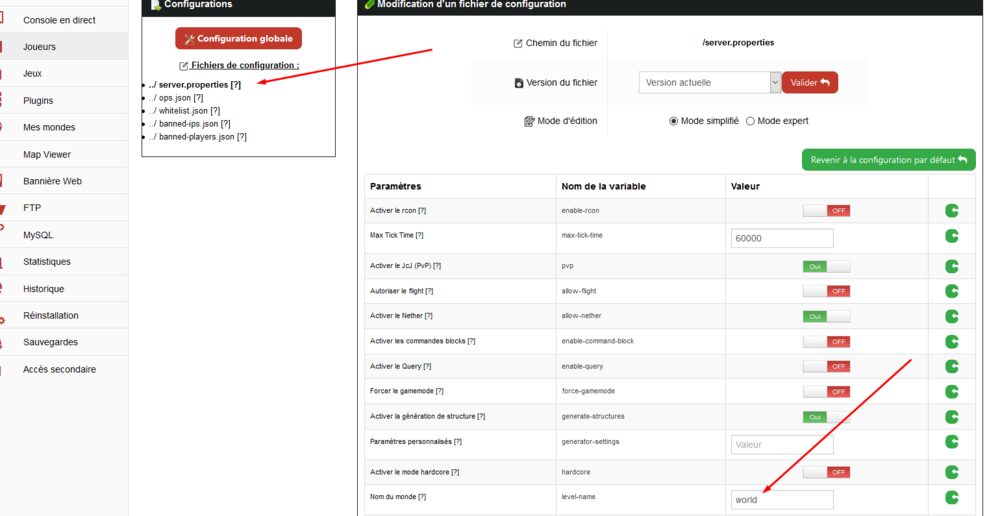The width and height of the screenshot is (1000, 516).
Task: Click the Nom du monde input field
Action: (x=782, y=499)
